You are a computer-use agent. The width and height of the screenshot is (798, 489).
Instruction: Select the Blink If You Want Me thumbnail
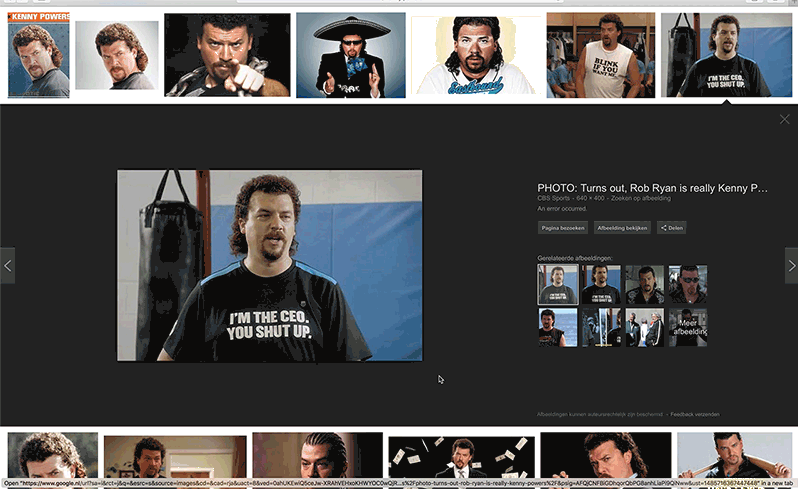[601, 55]
